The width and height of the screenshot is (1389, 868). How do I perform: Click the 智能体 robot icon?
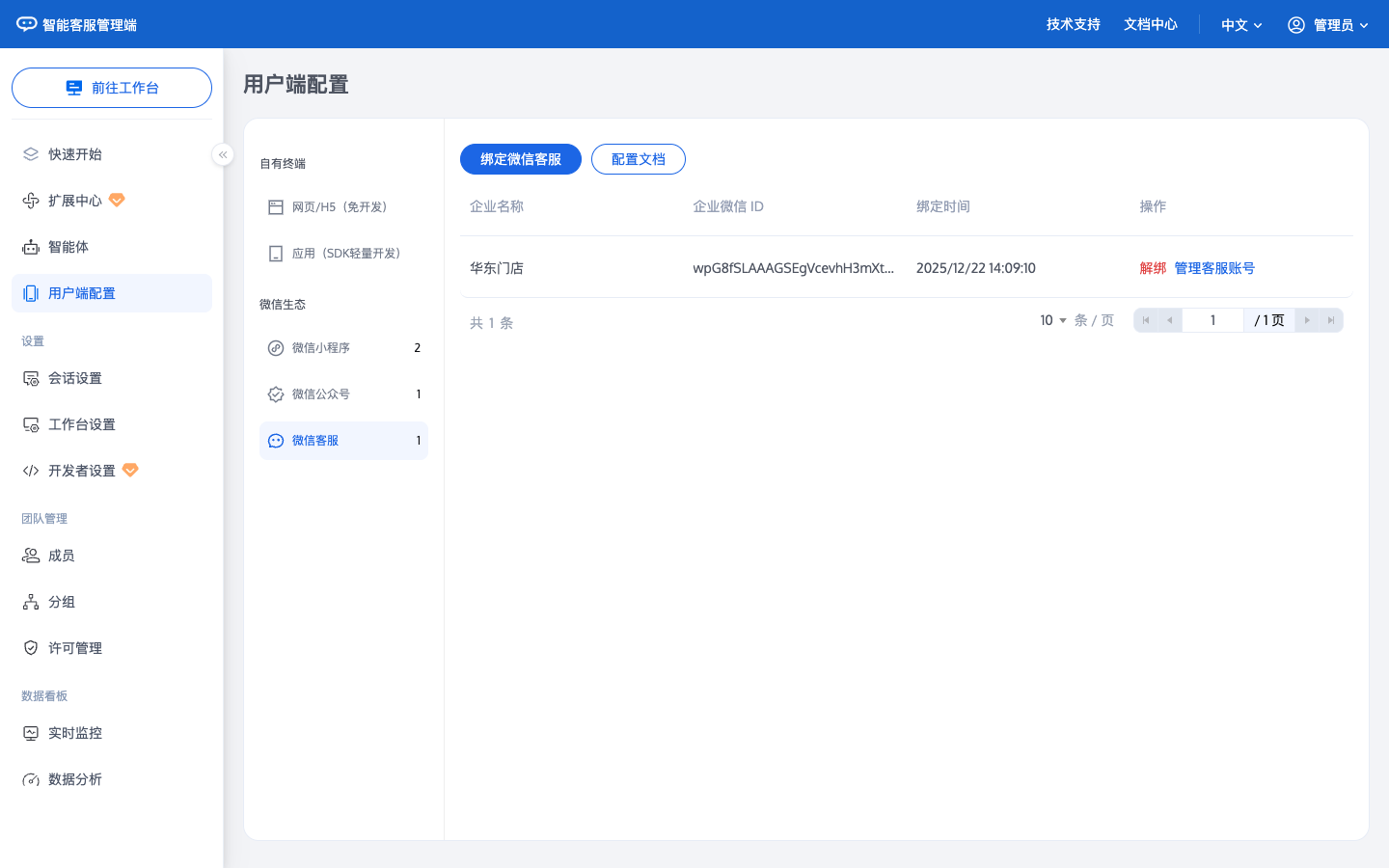click(x=31, y=247)
